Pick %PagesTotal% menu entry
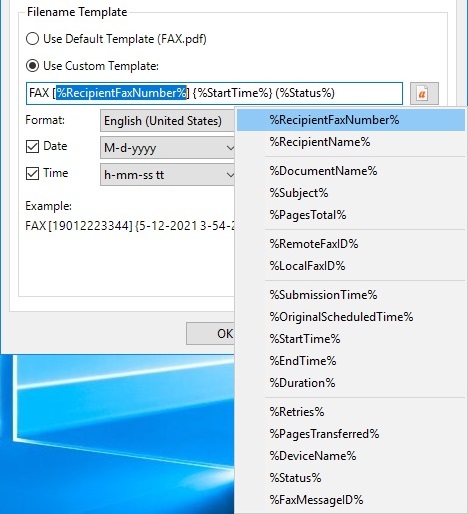 [351, 215]
